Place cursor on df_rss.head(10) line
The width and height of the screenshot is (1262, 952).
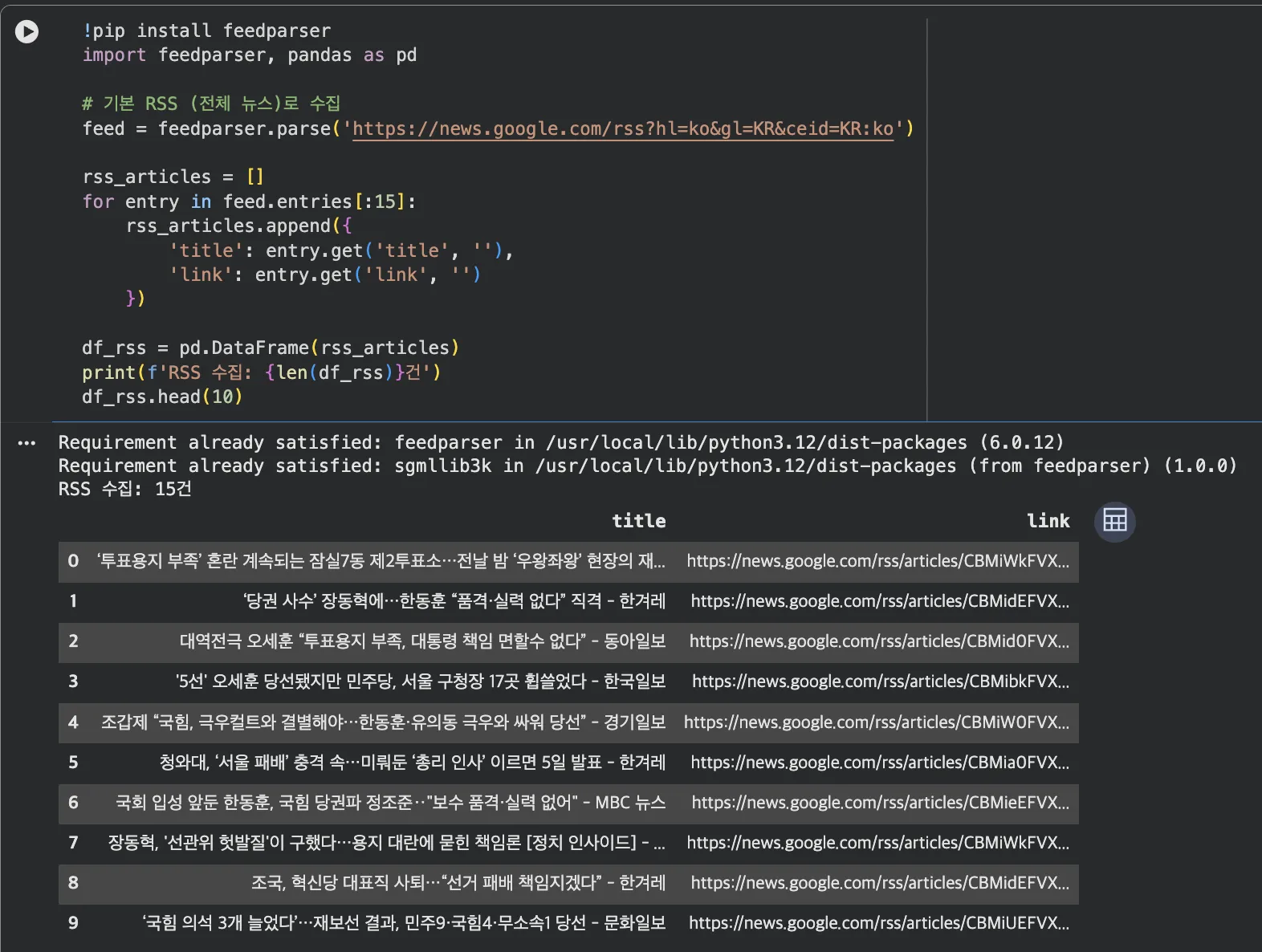(x=162, y=397)
